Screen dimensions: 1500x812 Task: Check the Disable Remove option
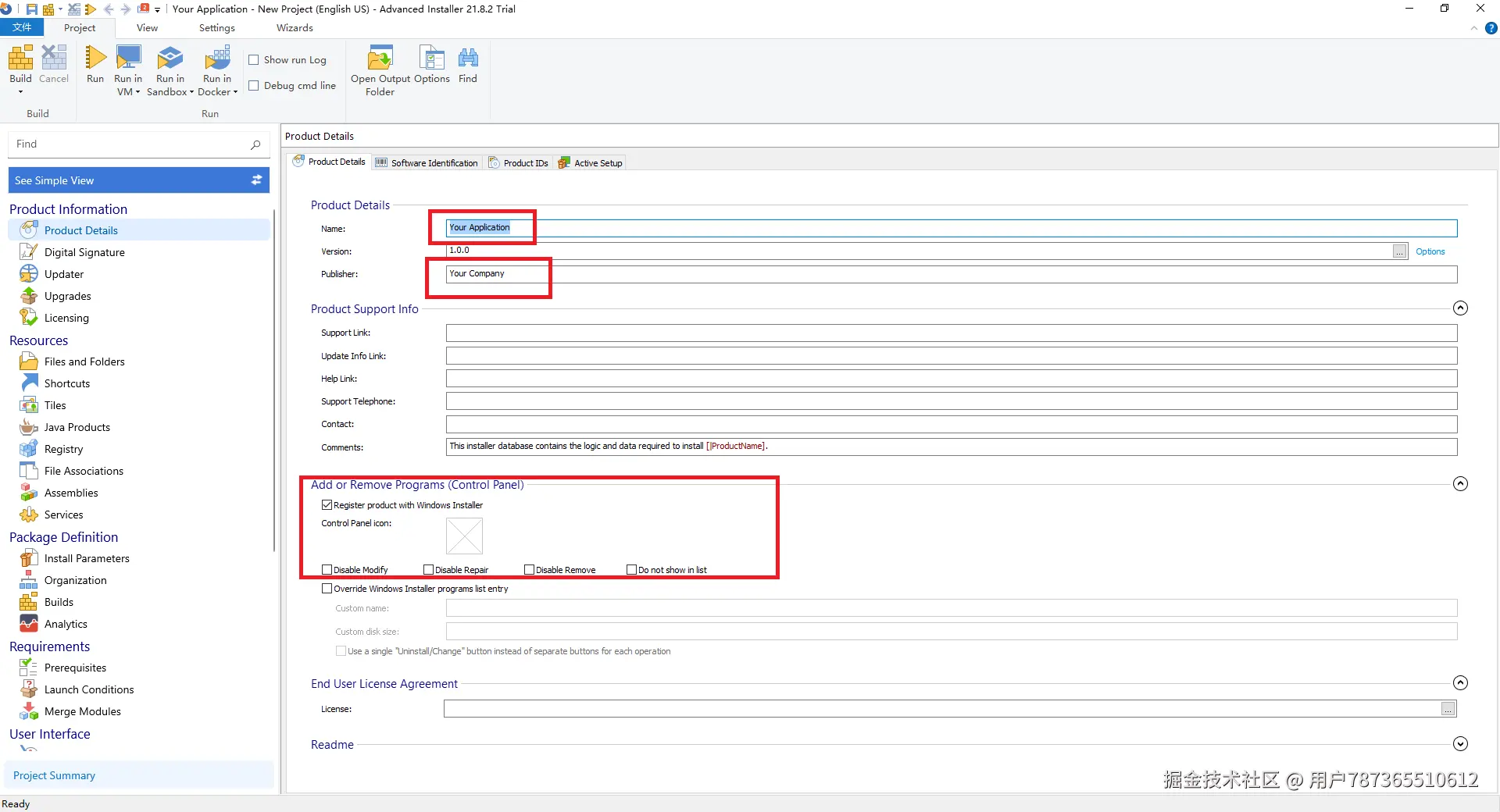pos(529,570)
